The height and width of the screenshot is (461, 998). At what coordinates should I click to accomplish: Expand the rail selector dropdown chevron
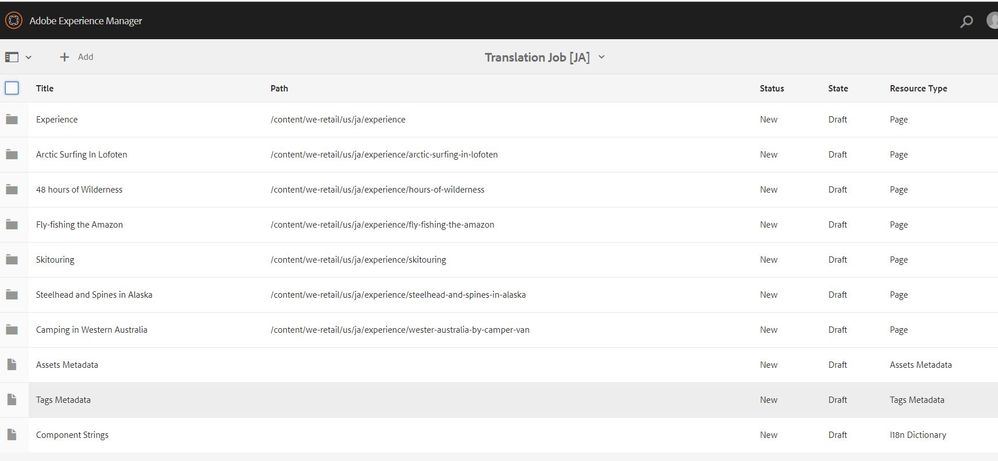coord(29,58)
